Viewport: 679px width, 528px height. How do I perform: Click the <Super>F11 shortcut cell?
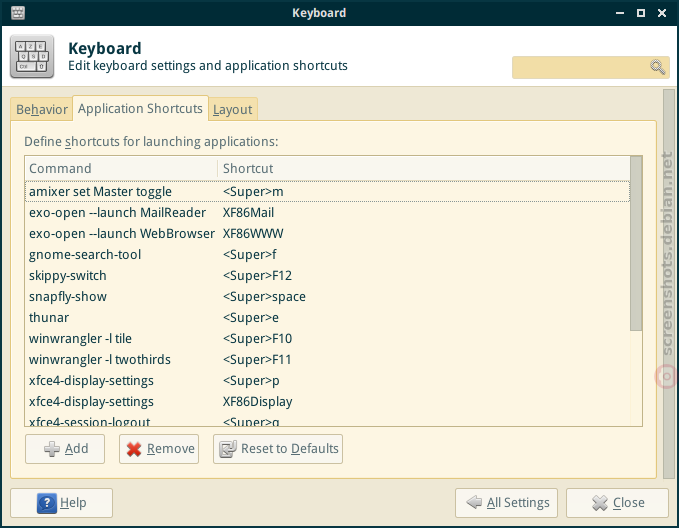click(257, 360)
